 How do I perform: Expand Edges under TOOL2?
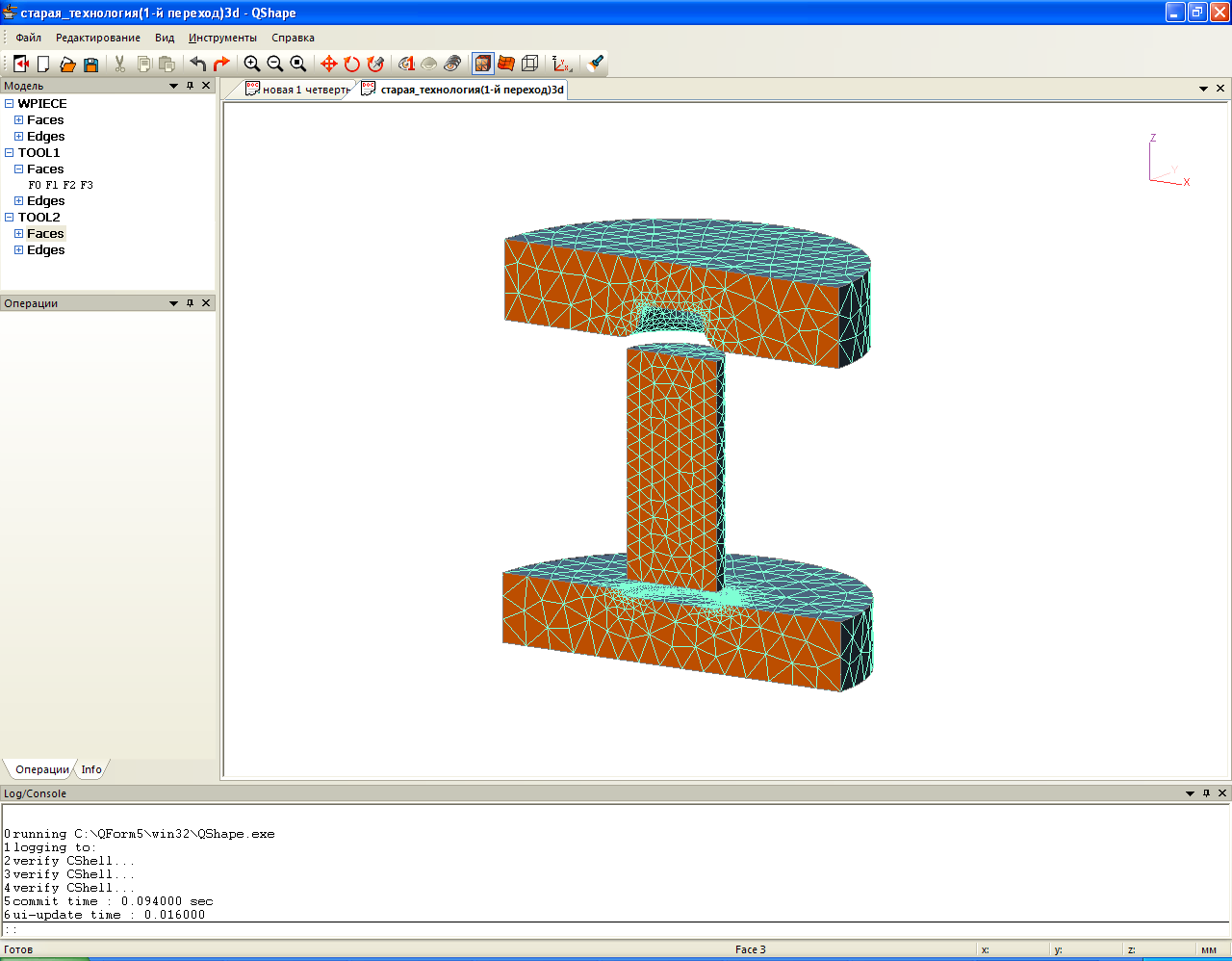[18, 250]
